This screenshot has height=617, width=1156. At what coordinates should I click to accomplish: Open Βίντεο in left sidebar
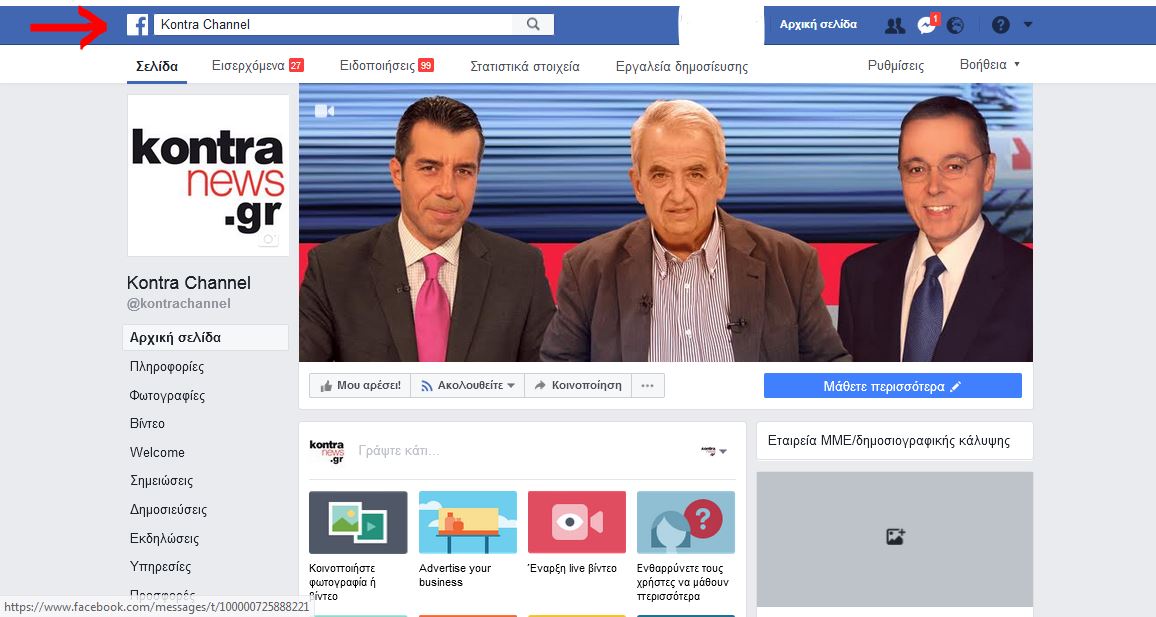click(147, 423)
